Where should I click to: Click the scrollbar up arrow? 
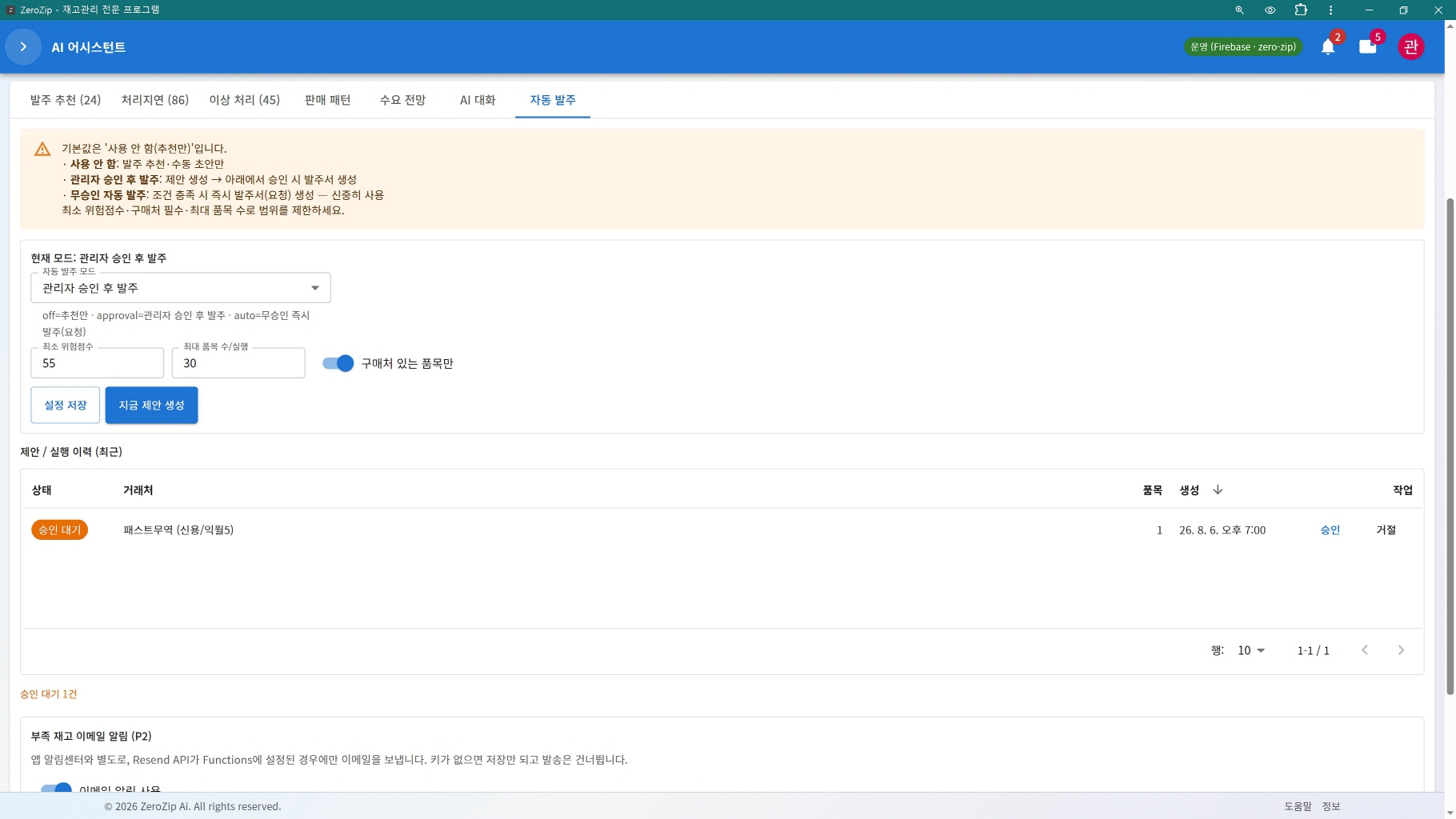(1450, 26)
